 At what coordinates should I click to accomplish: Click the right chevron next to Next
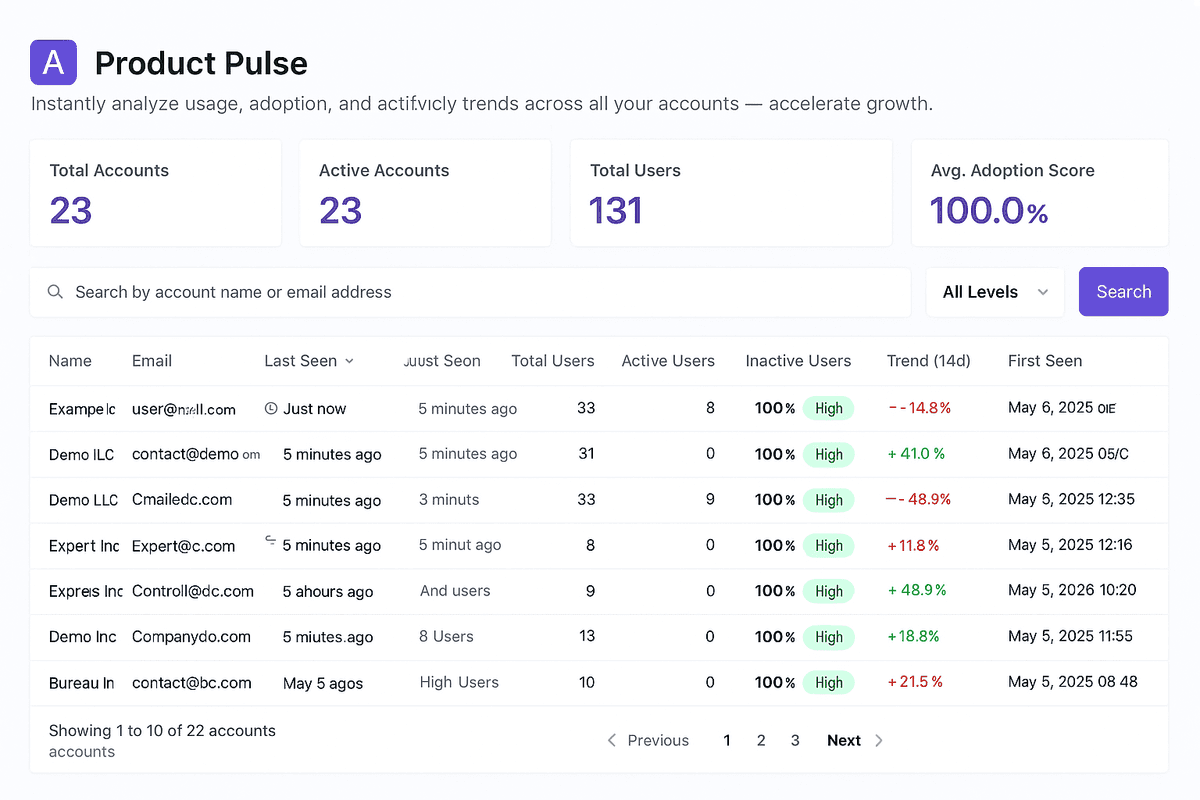coord(879,740)
